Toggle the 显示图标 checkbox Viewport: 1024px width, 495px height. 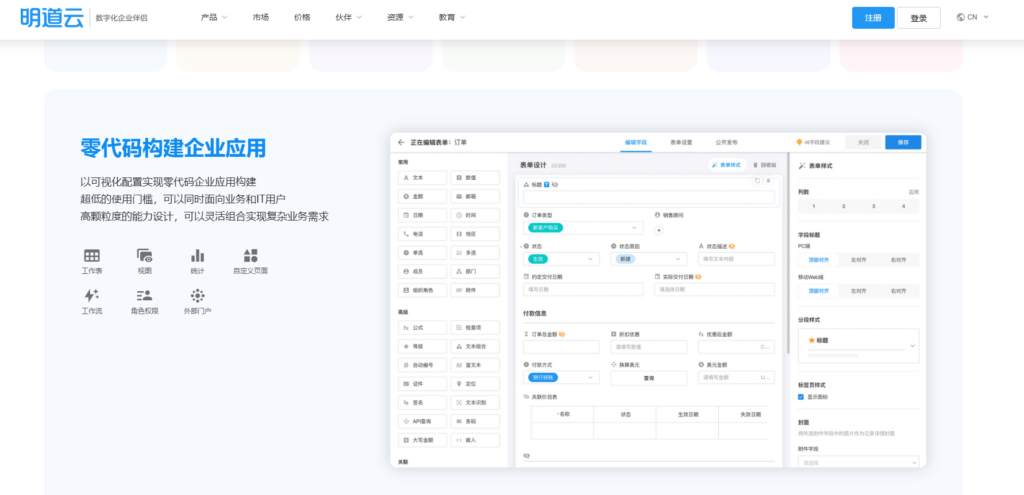(801, 397)
